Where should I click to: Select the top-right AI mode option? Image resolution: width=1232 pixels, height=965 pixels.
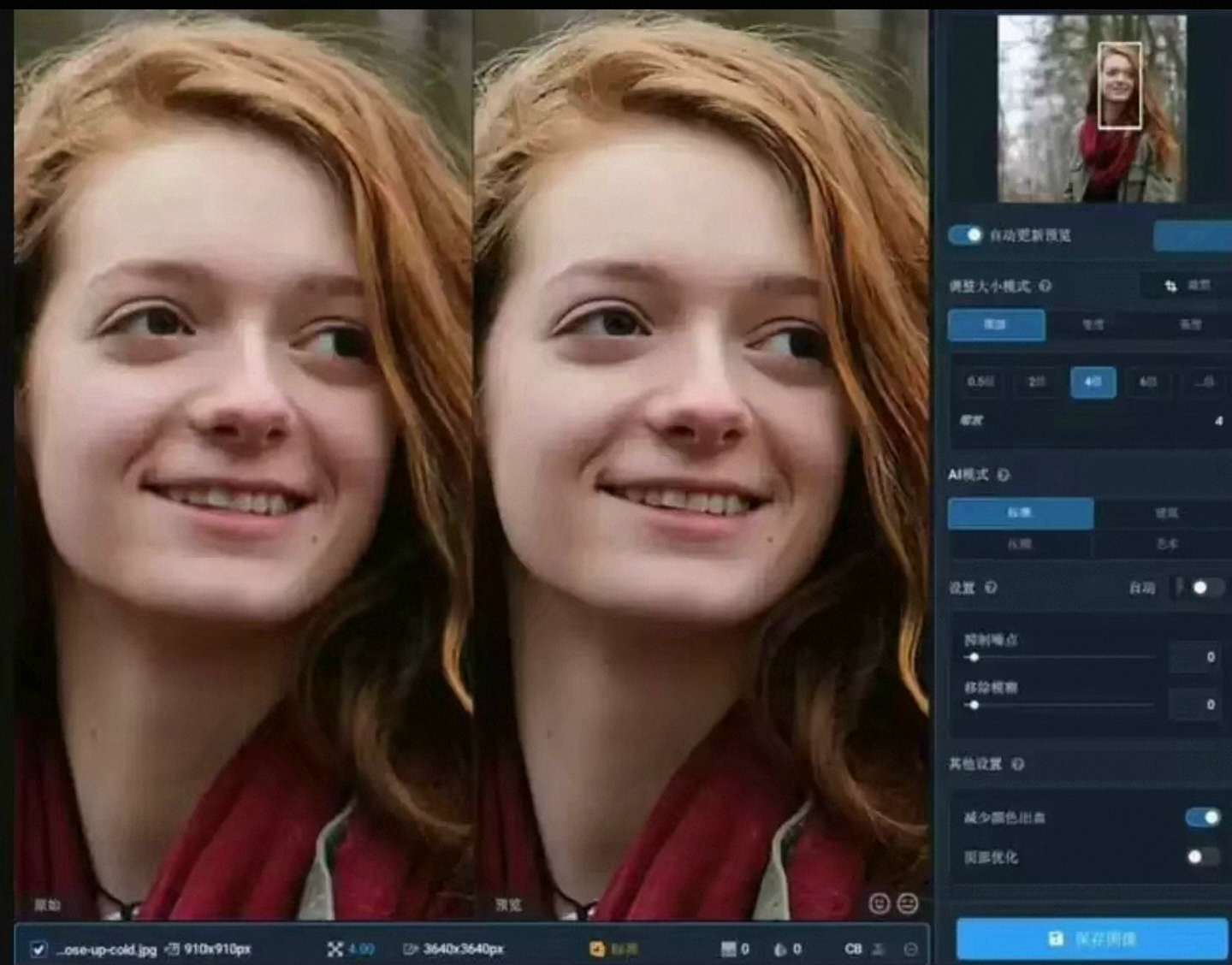[x=1165, y=512]
